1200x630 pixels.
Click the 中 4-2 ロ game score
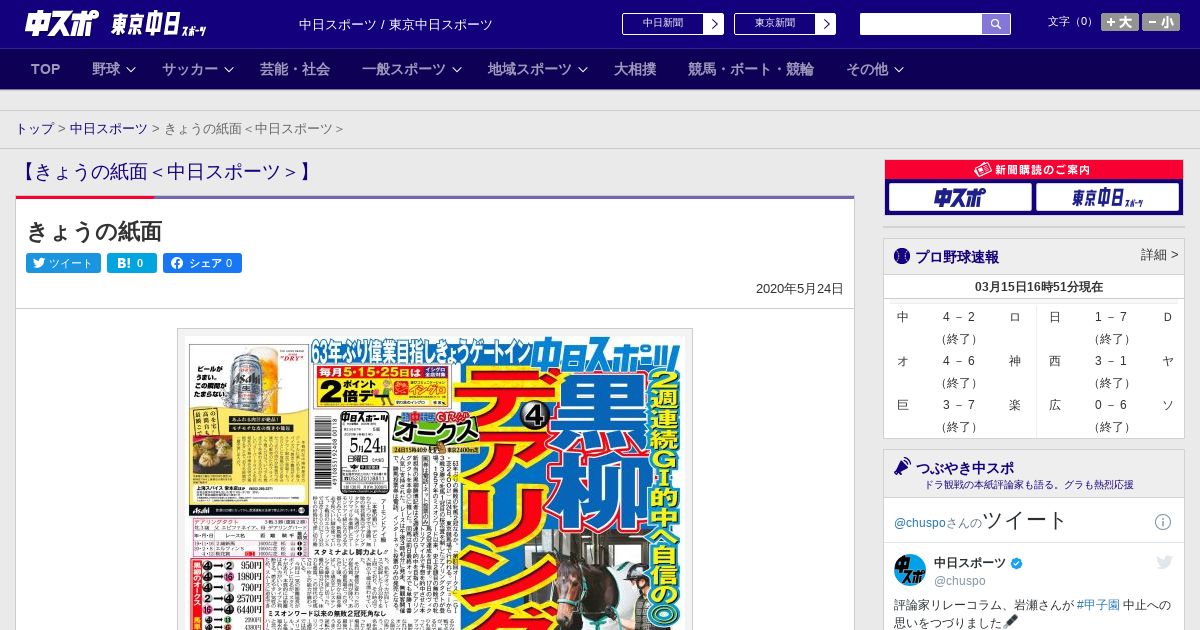(x=959, y=327)
